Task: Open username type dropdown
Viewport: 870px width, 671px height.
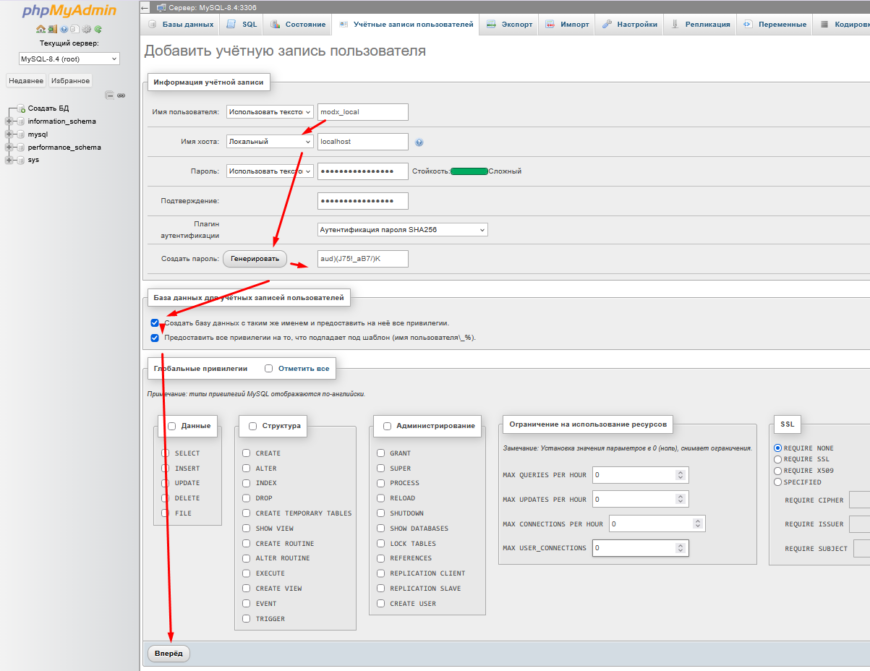Action: [270, 112]
